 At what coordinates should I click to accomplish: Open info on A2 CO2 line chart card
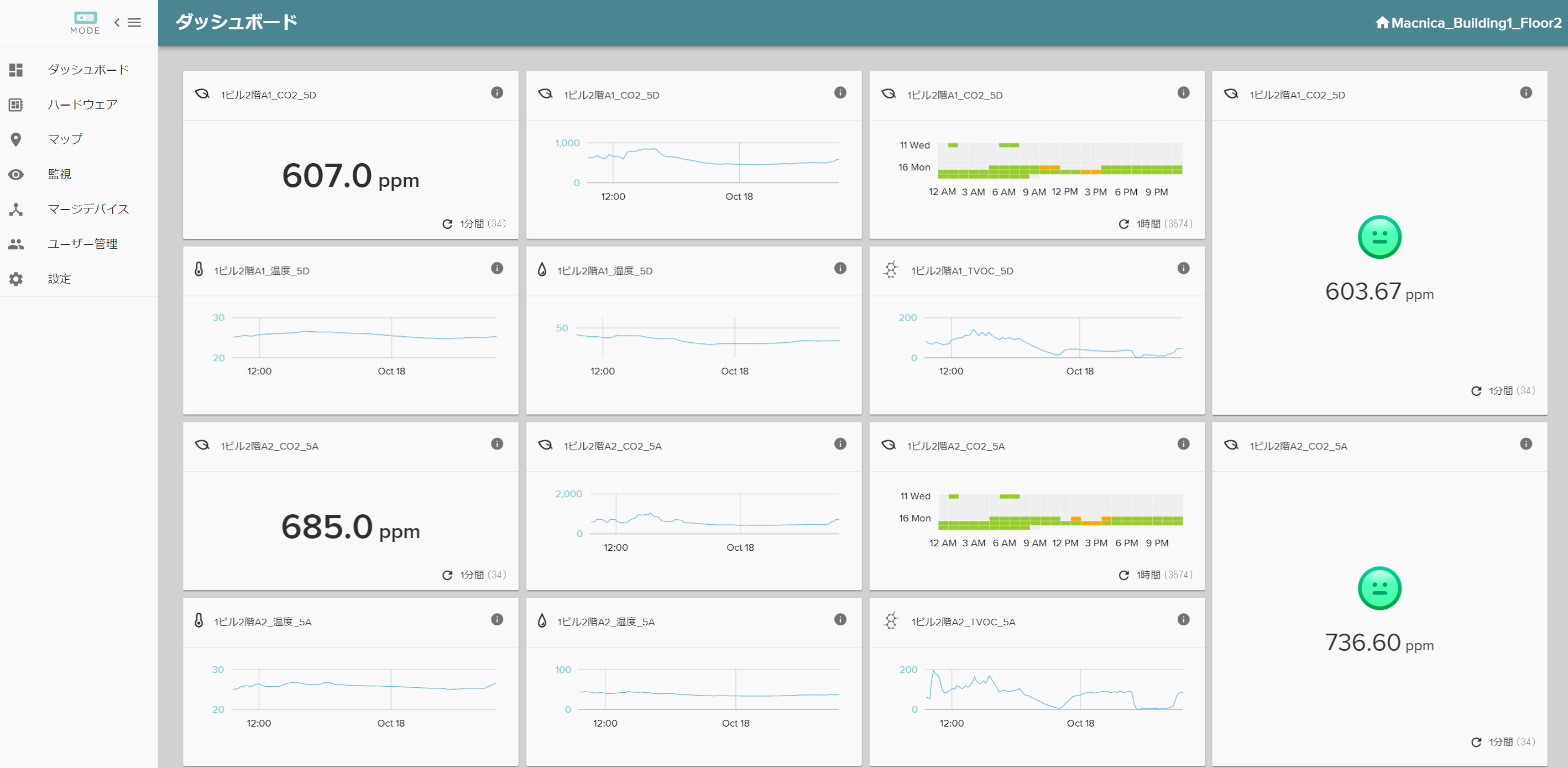point(840,443)
